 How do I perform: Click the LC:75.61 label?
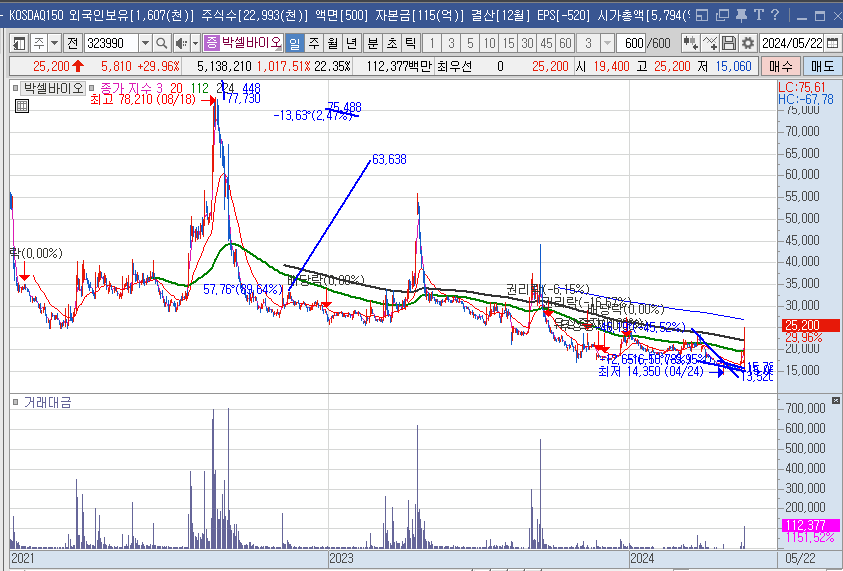pos(802,88)
